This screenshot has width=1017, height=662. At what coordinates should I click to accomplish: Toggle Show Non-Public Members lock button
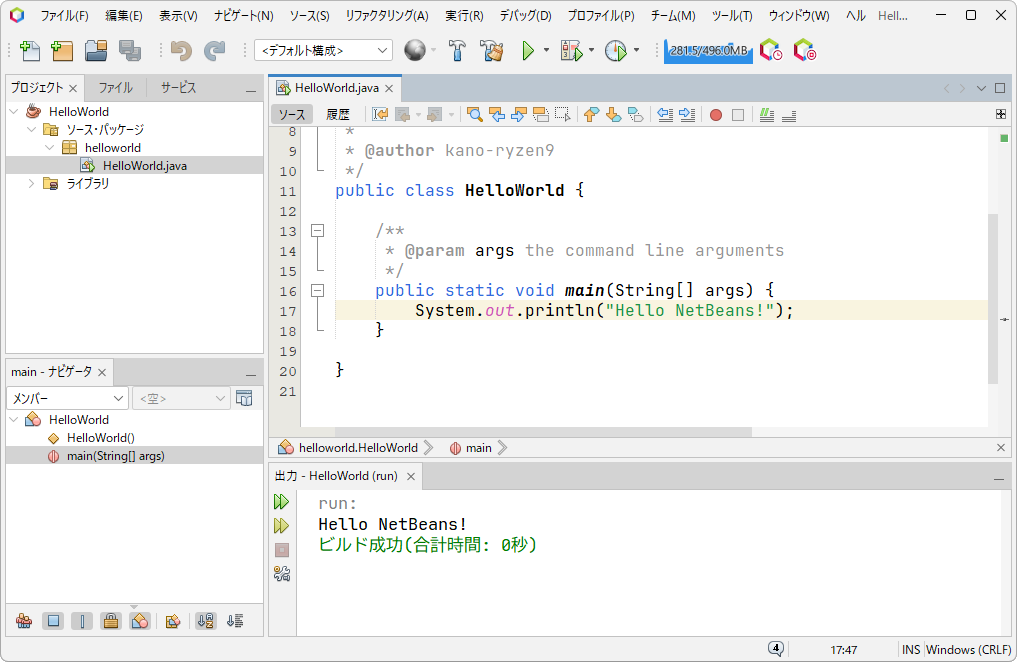click(111, 621)
